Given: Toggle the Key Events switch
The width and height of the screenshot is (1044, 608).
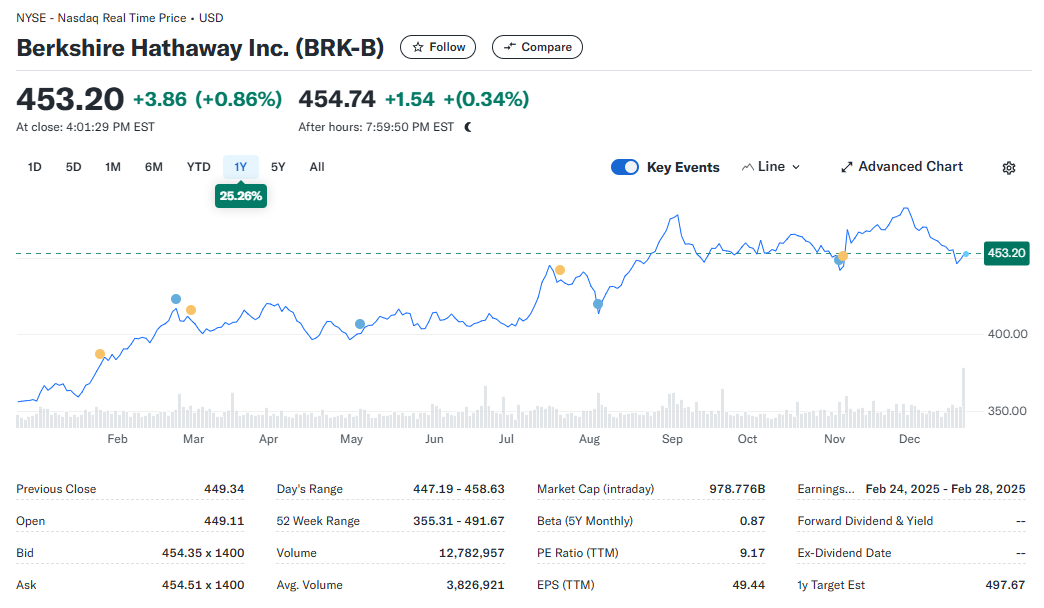Looking at the screenshot, I should (x=625, y=167).
